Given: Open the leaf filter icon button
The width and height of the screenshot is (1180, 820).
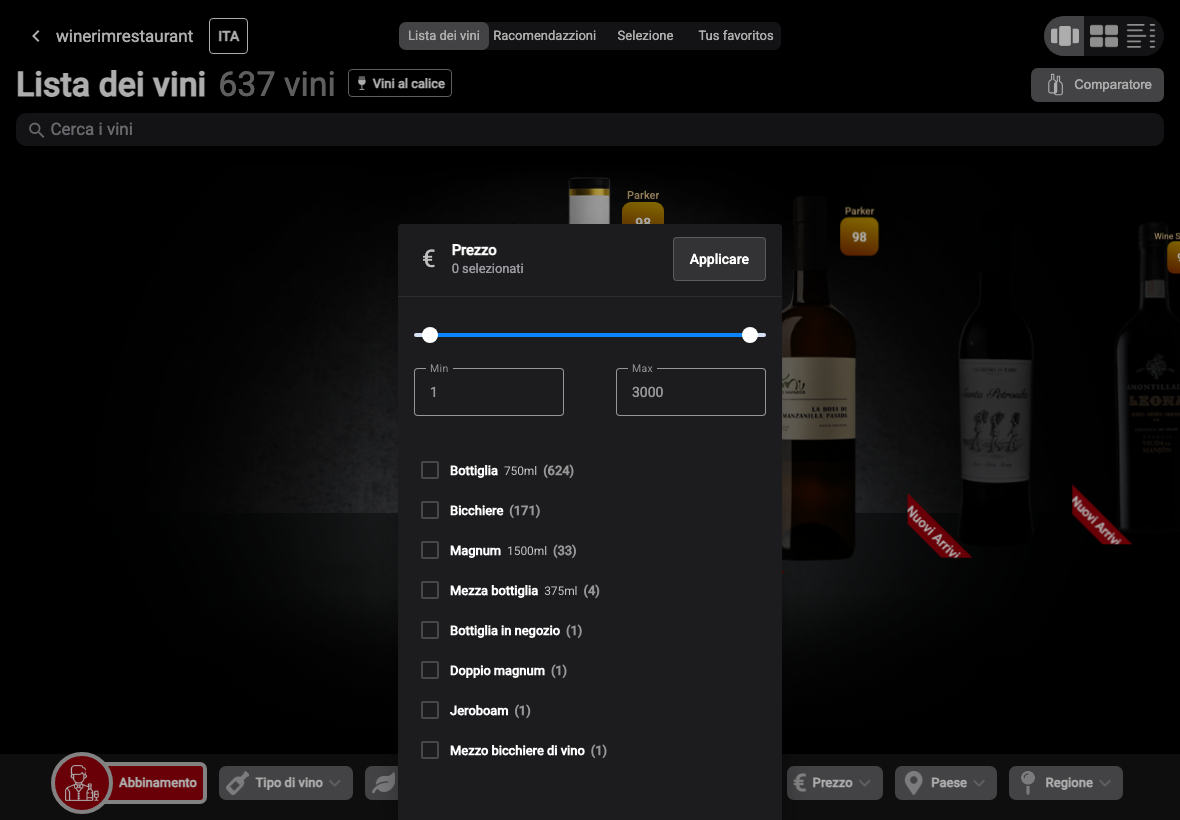Looking at the screenshot, I should (382, 783).
